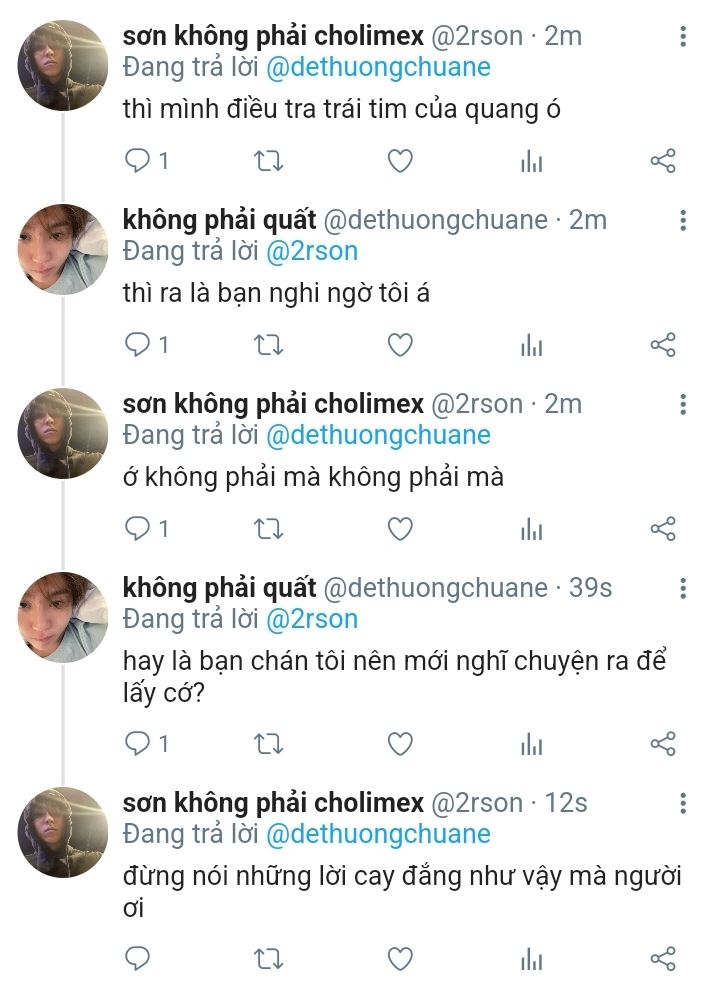The image size is (720, 982).
Task: Open profile avatar of first tweet's author
Action: [x=62, y=65]
